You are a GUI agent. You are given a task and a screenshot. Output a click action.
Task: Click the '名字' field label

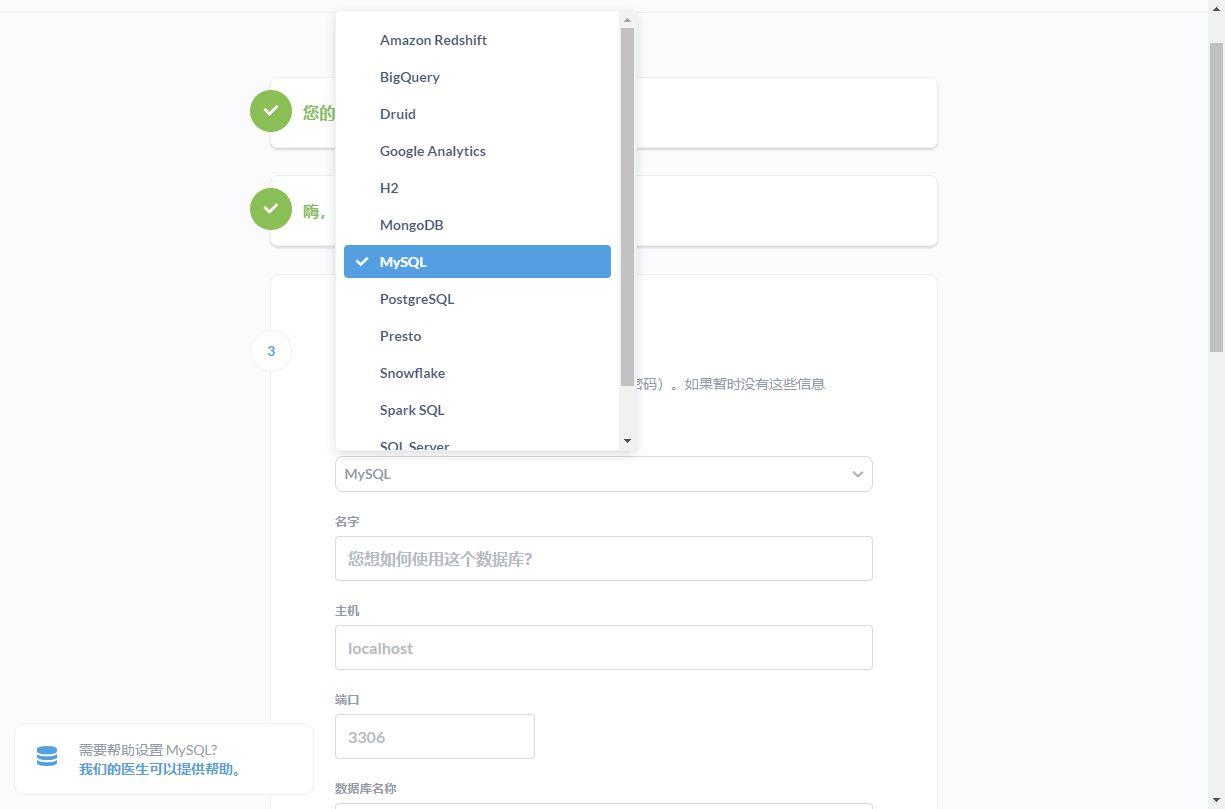[347, 522]
